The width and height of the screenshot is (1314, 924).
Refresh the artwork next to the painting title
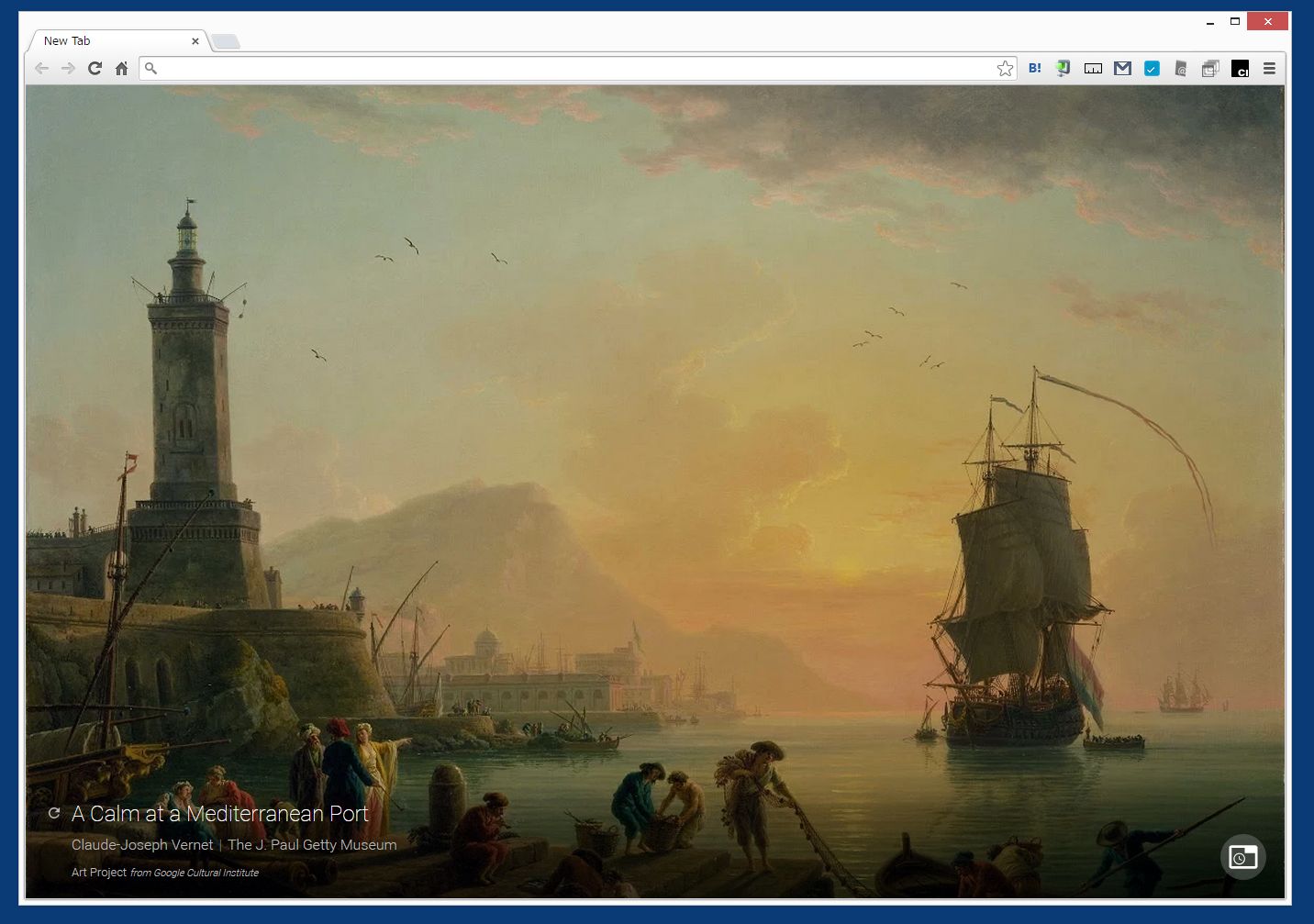click(x=54, y=813)
